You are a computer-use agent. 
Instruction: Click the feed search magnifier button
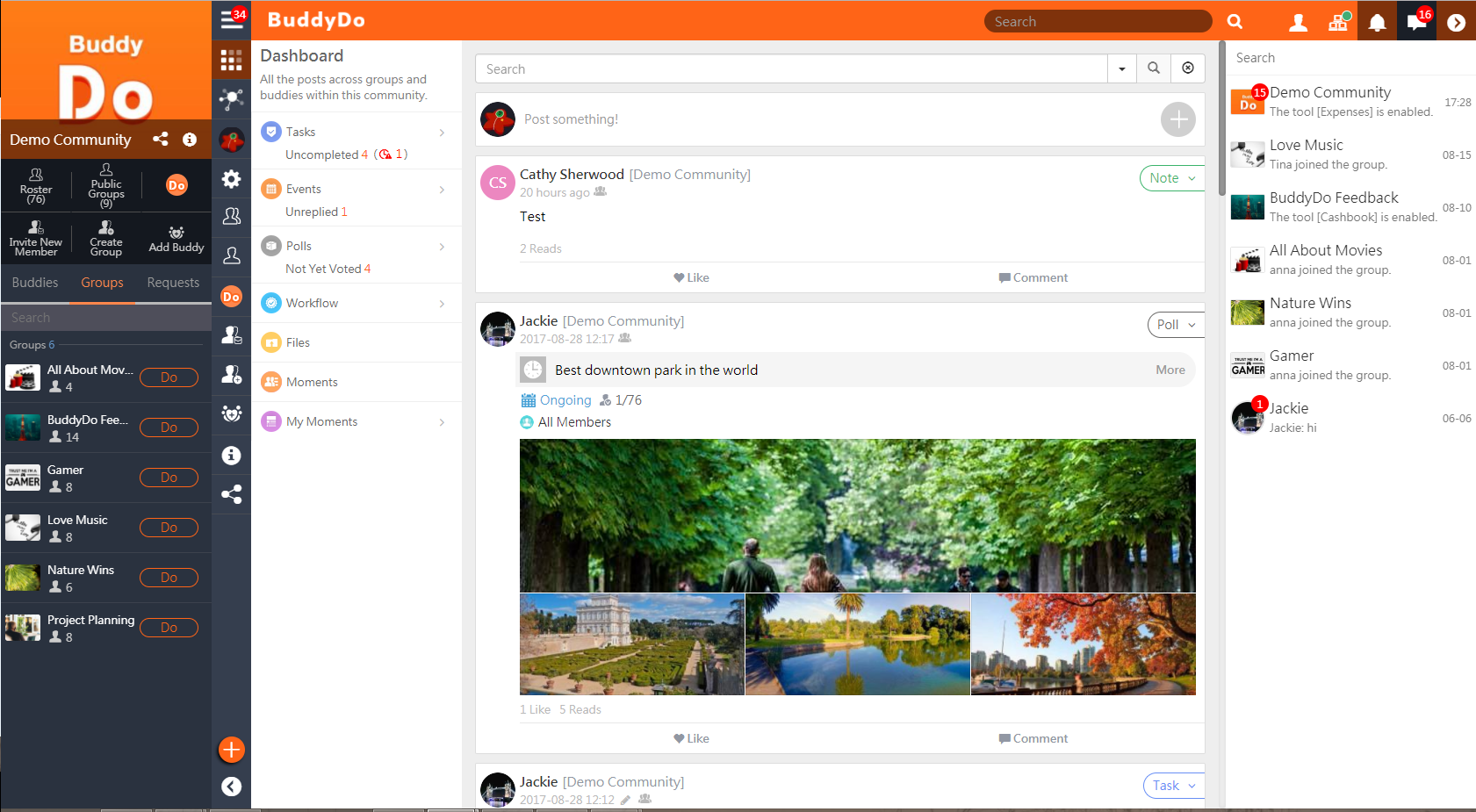pyautogui.click(x=1154, y=68)
